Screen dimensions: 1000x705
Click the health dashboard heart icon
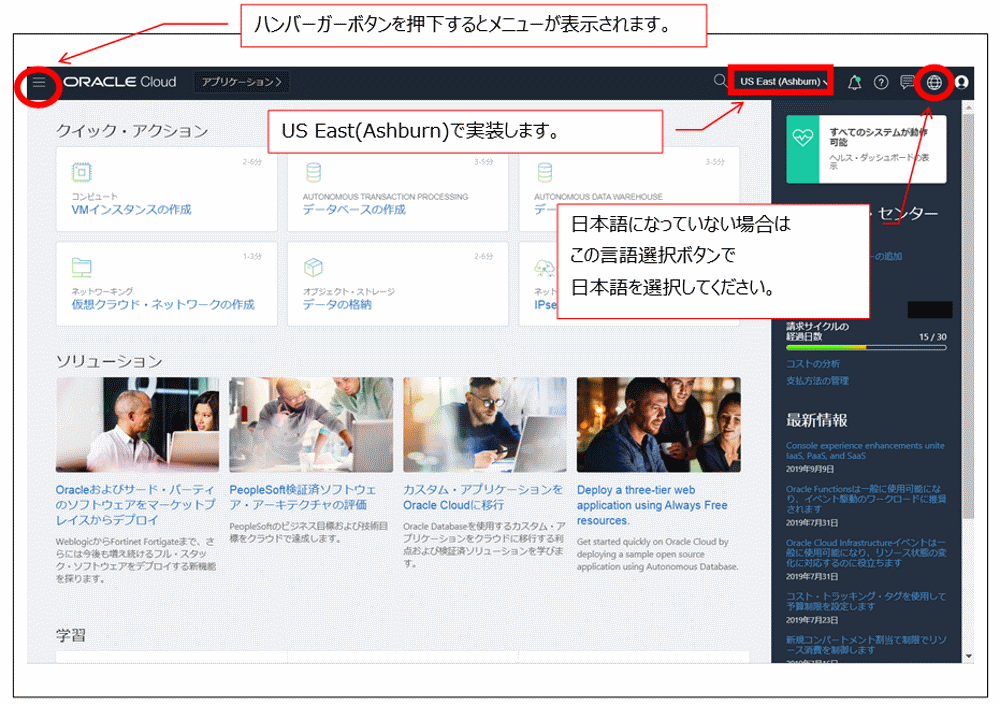tap(802, 137)
